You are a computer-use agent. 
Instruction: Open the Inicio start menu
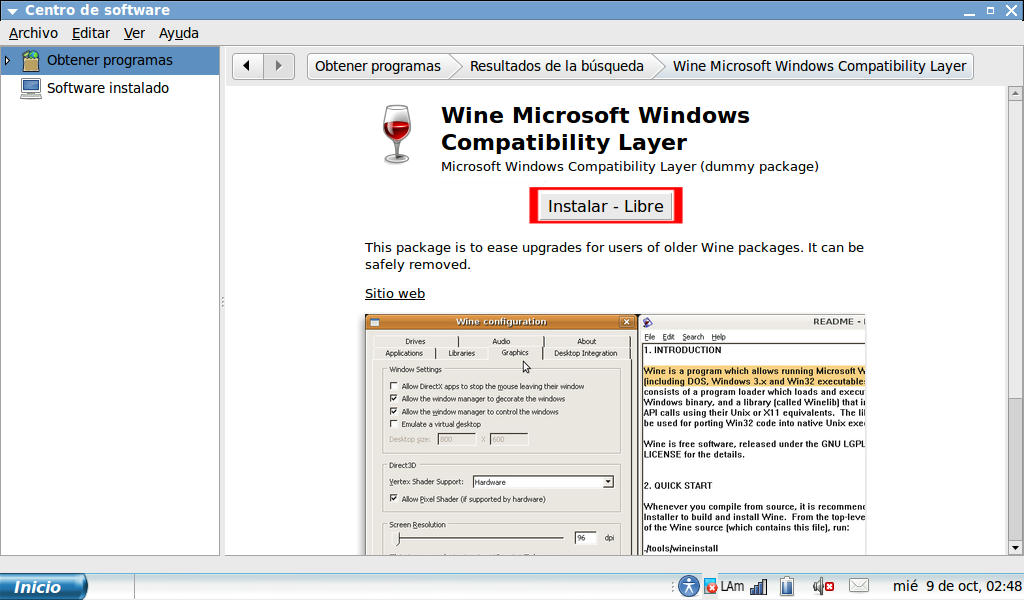pos(43,586)
